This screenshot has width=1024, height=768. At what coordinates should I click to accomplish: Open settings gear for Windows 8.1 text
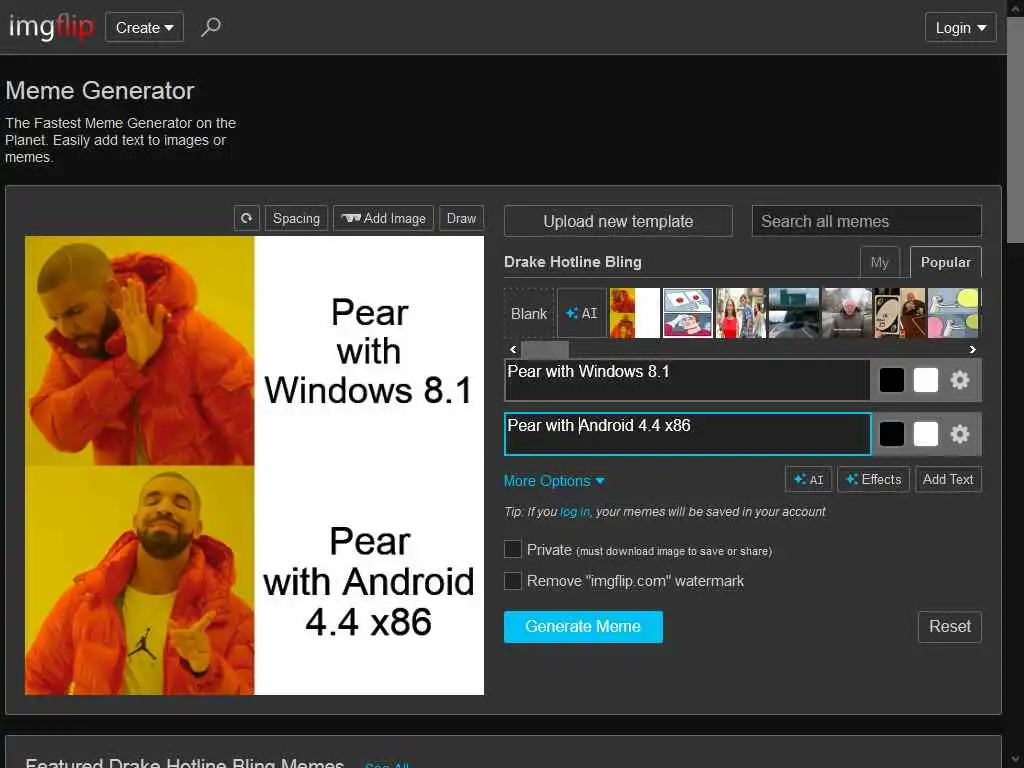[959, 380]
